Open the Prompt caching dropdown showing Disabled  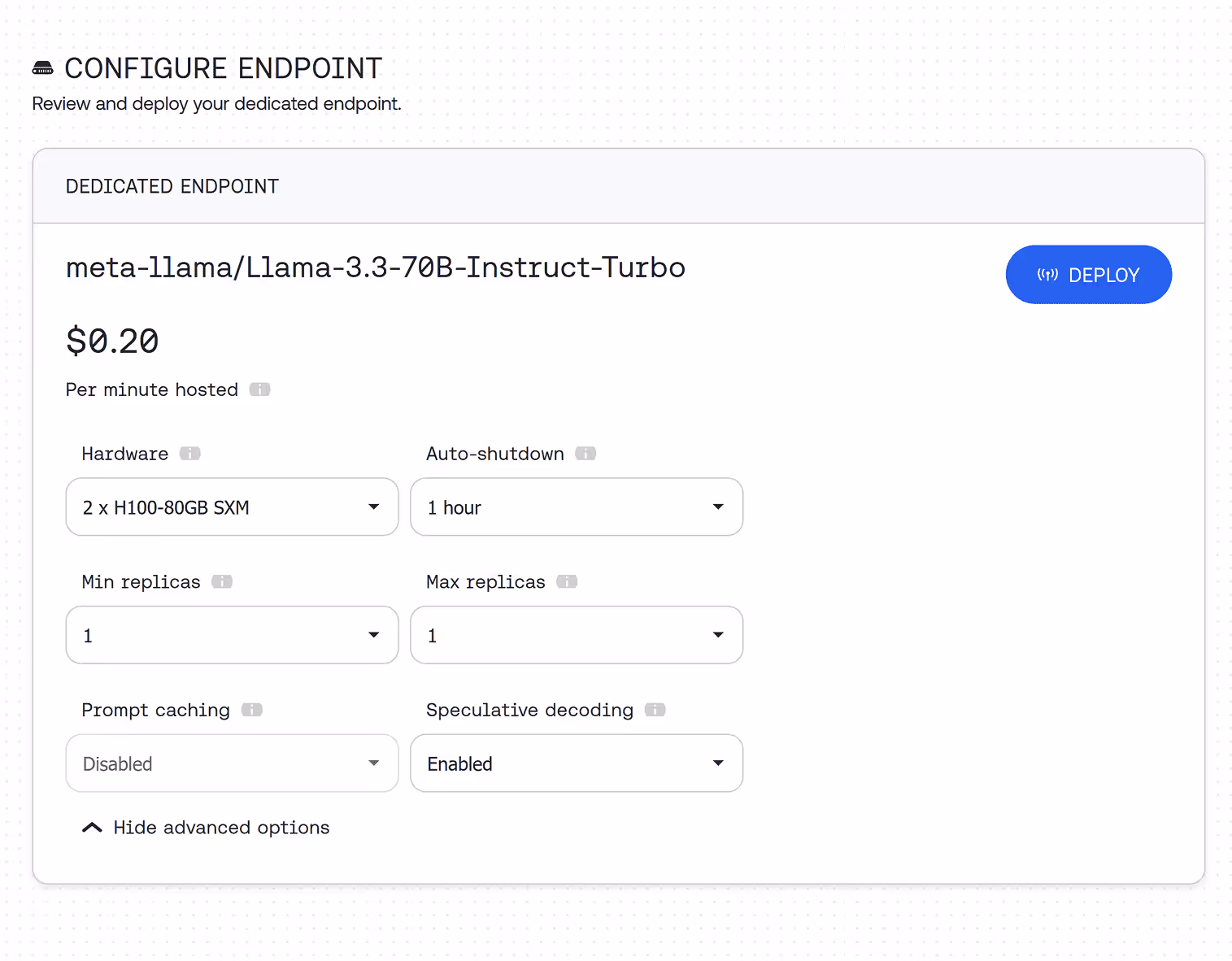tap(232, 763)
